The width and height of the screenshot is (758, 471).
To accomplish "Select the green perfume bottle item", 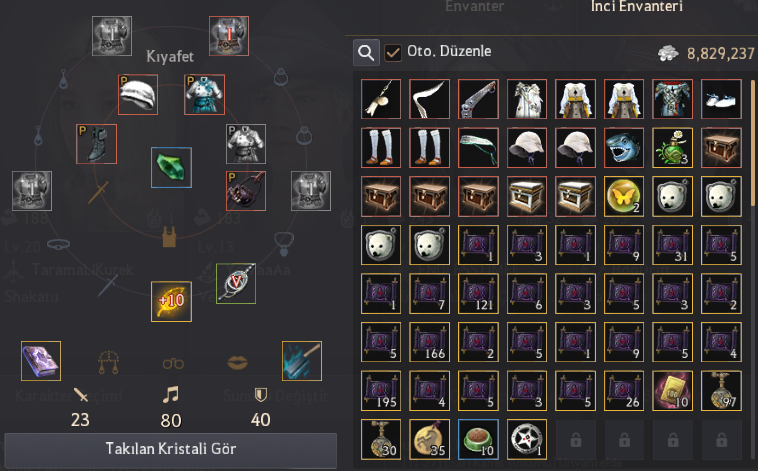I will (x=672, y=148).
